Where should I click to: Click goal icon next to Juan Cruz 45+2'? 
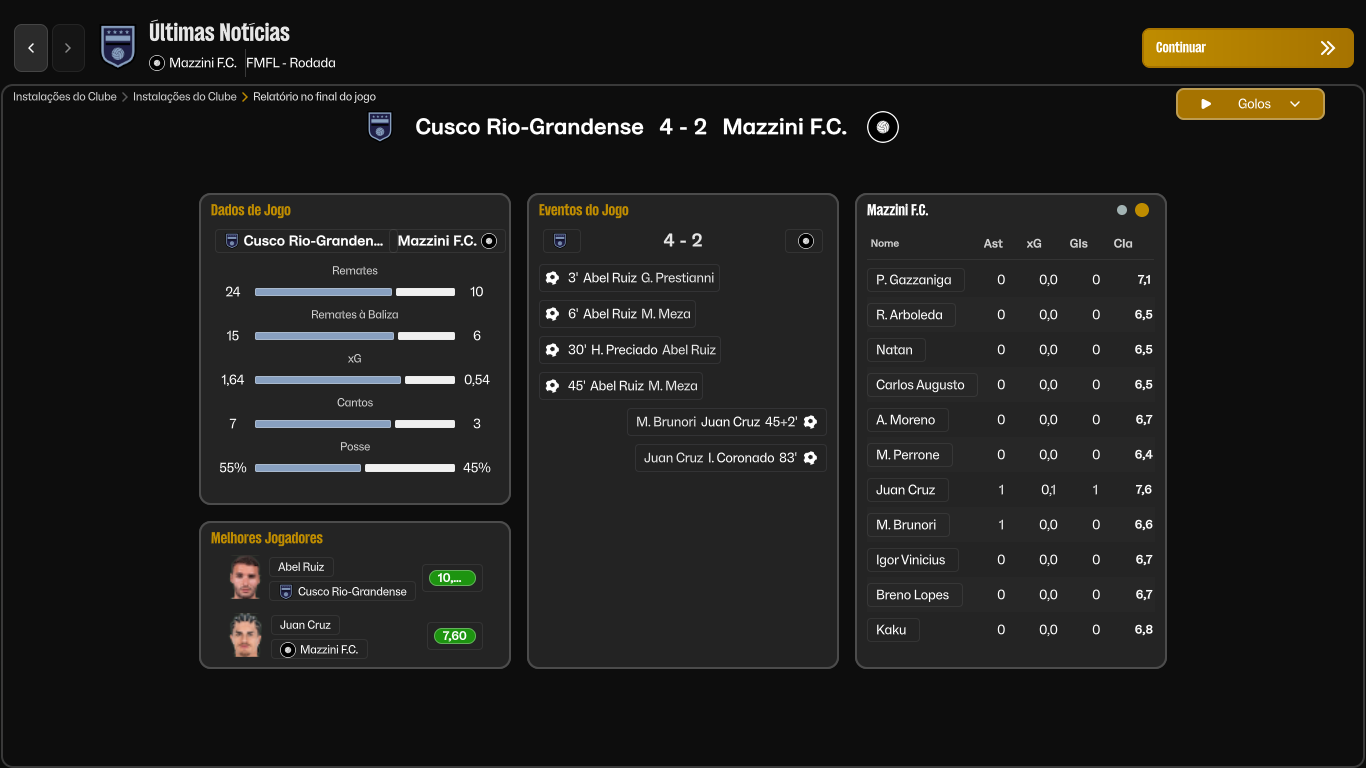click(x=810, y=422)
